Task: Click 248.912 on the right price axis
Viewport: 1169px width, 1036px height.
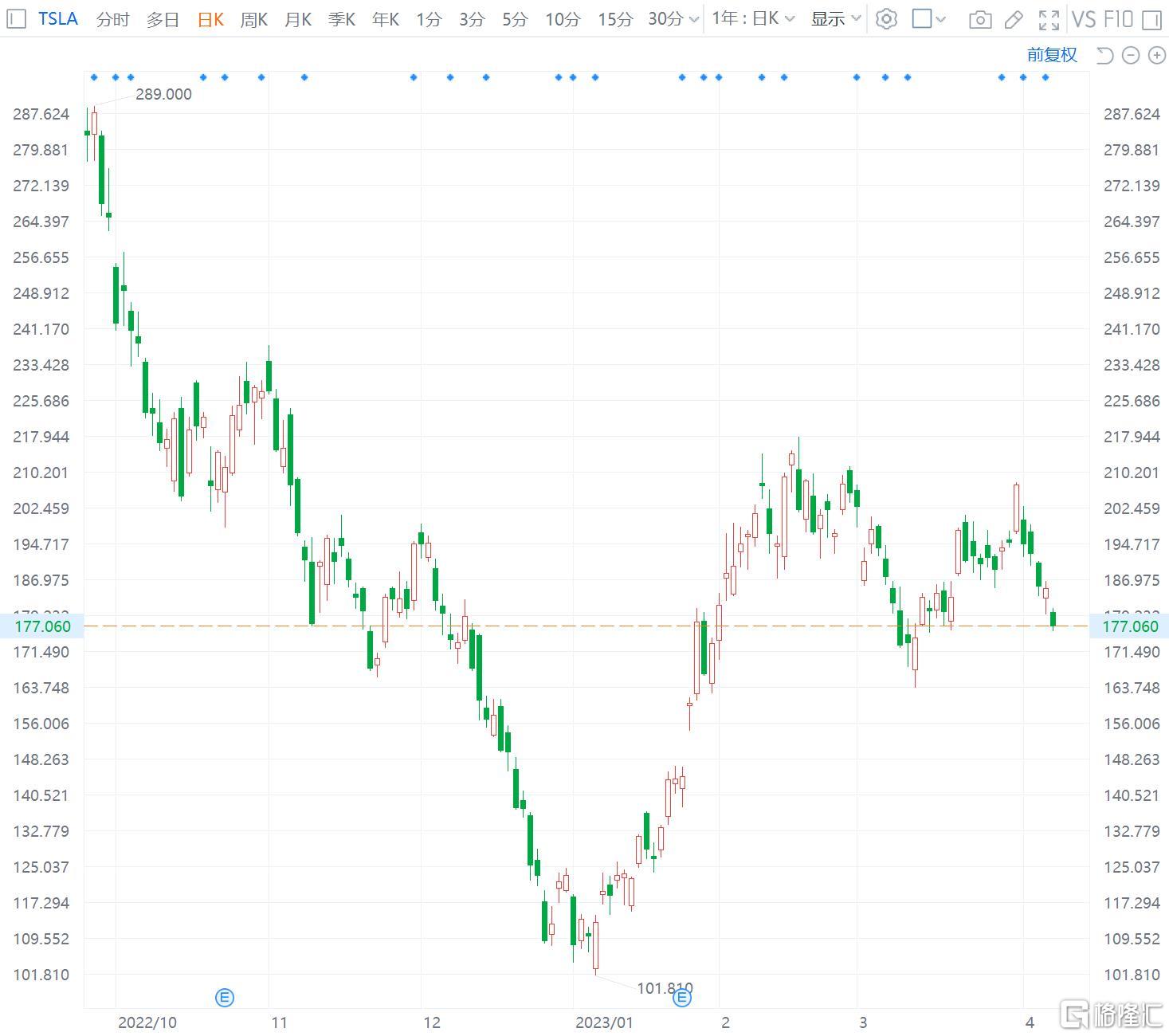Action: (x=1132, y=293)
